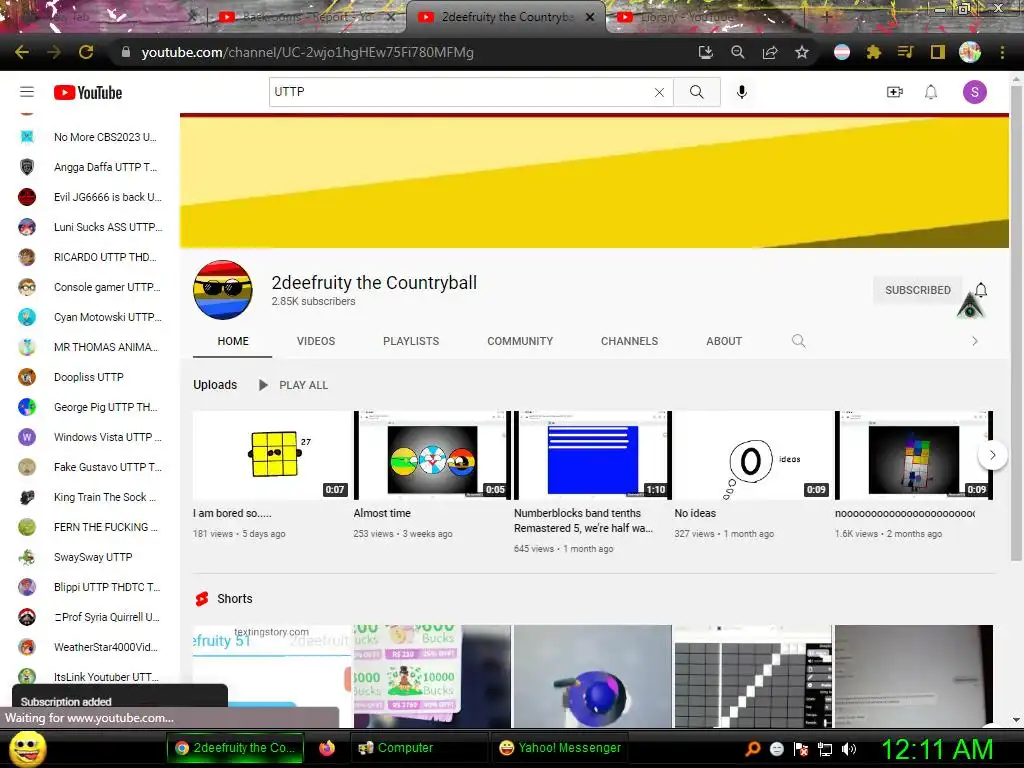Open the Numberblocks band tenths video title
1024x768 pixels.
tap(583, 520)
